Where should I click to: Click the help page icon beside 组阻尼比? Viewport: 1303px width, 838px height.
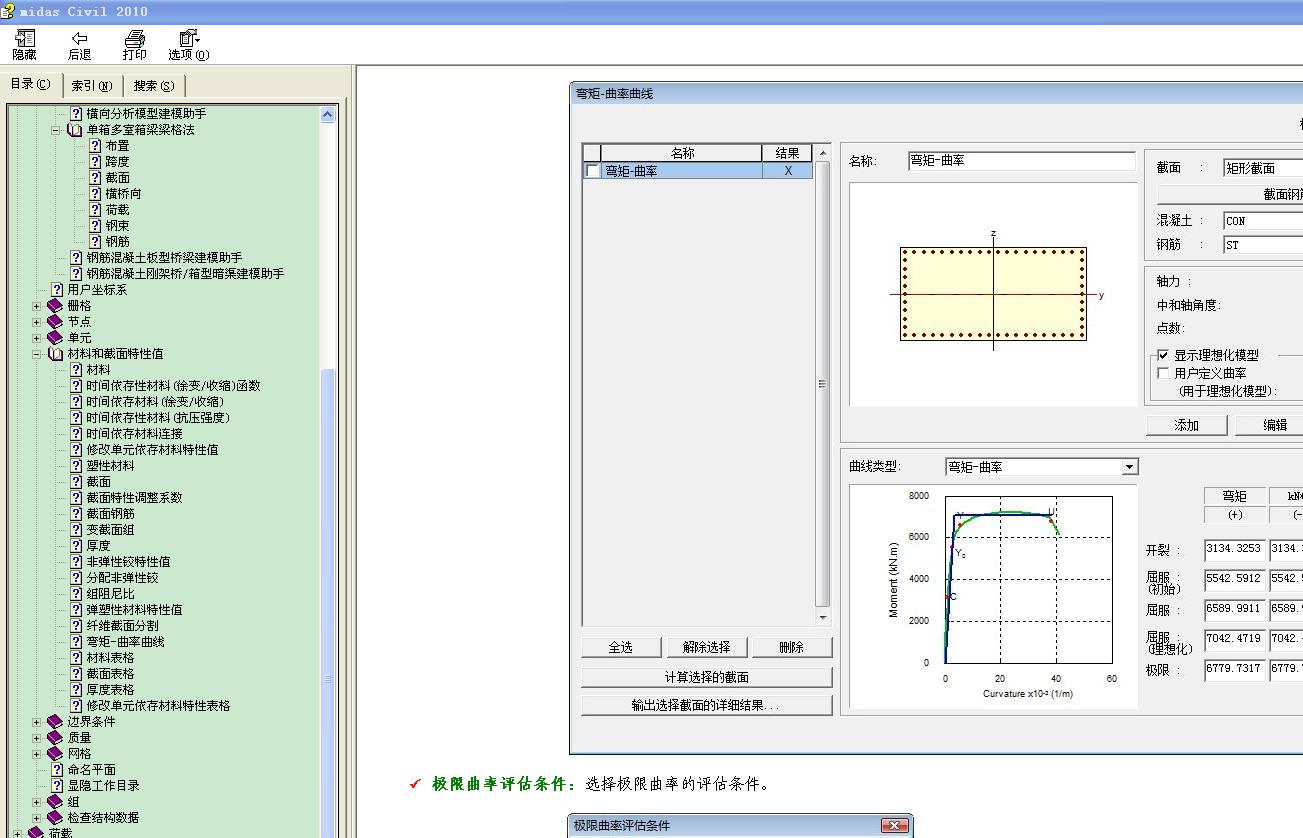(x=76, y=594)
